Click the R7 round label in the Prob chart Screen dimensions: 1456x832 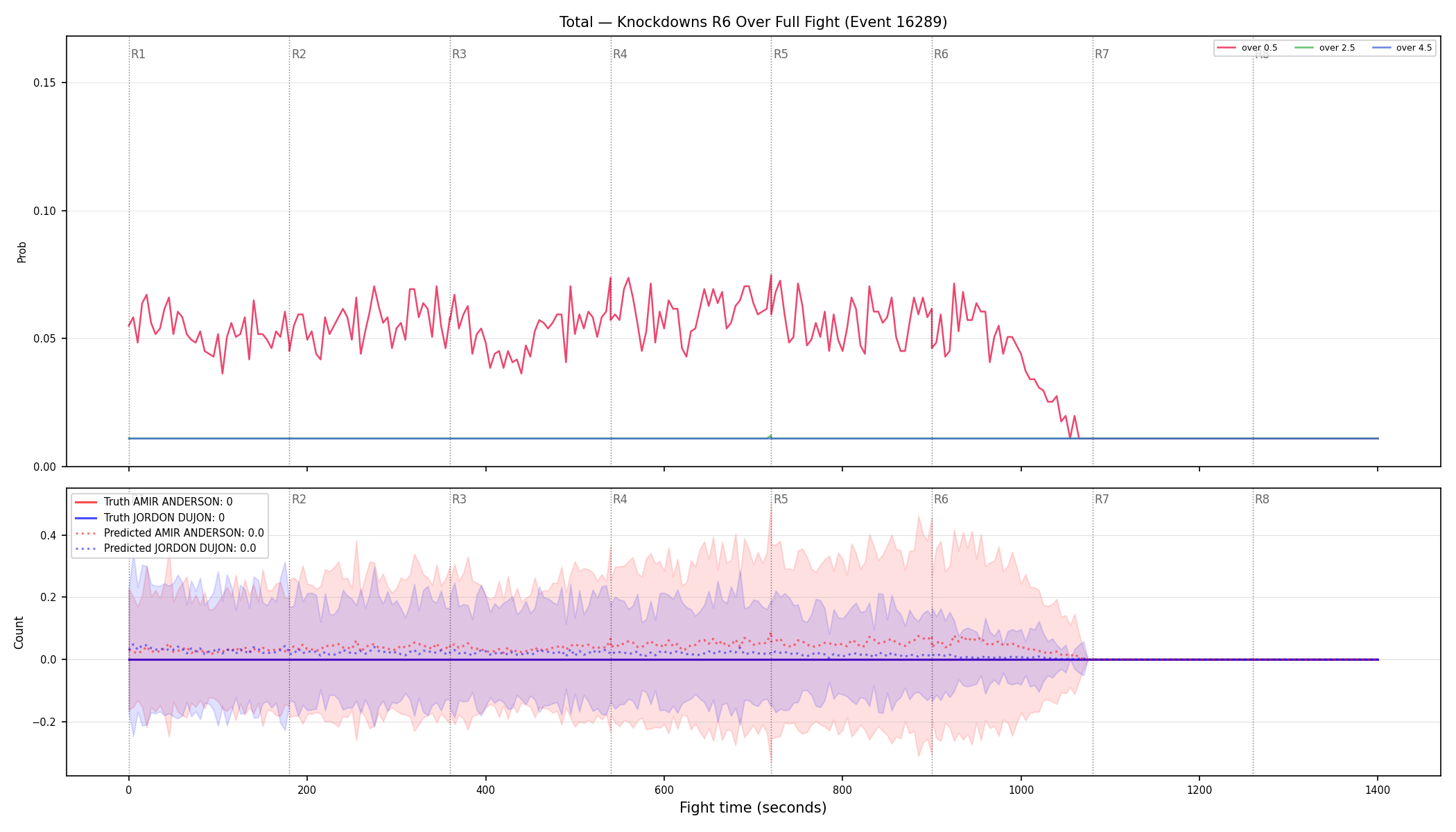click(x=1102, y=54)
